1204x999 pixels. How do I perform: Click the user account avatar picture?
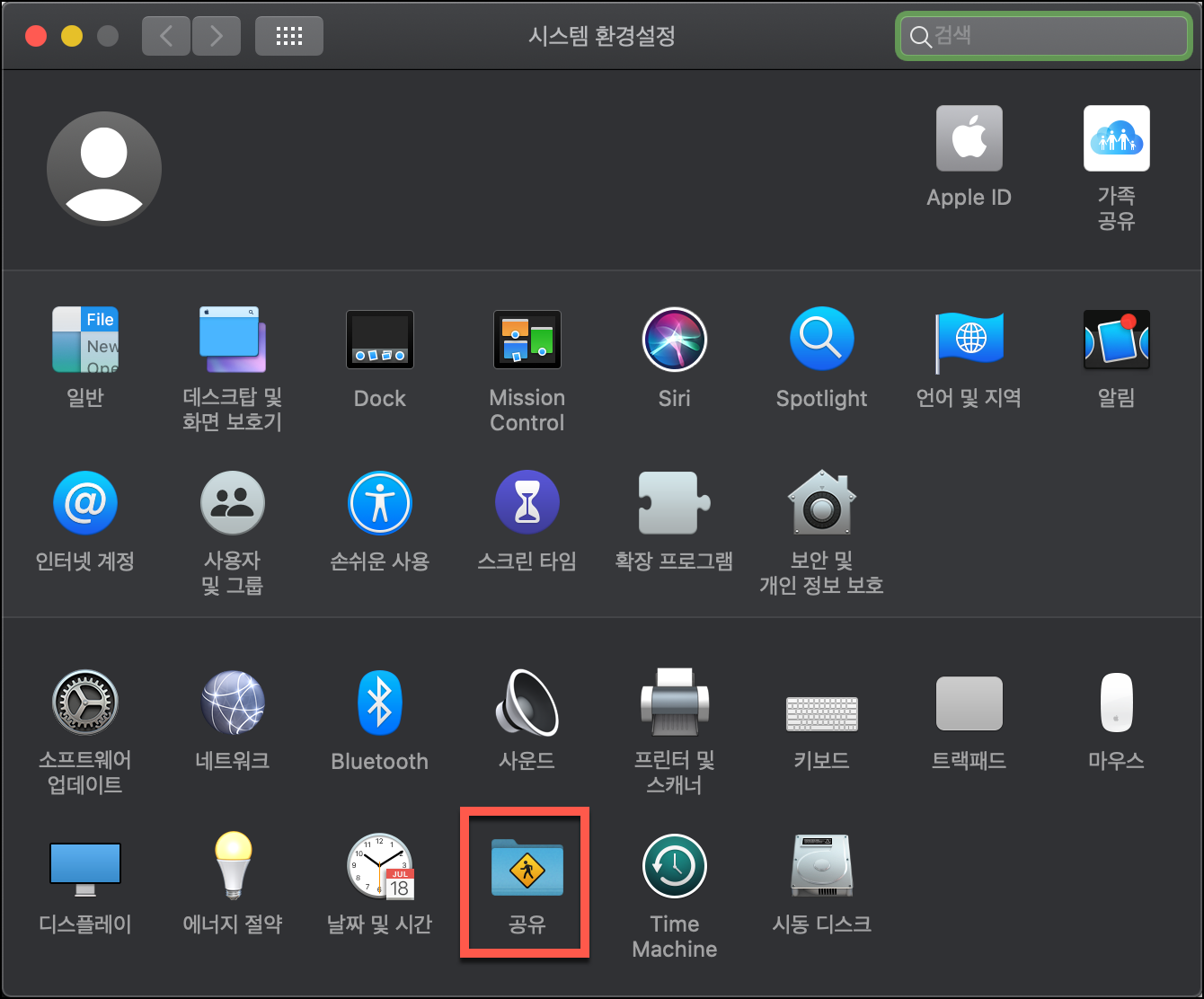[104, 168]
